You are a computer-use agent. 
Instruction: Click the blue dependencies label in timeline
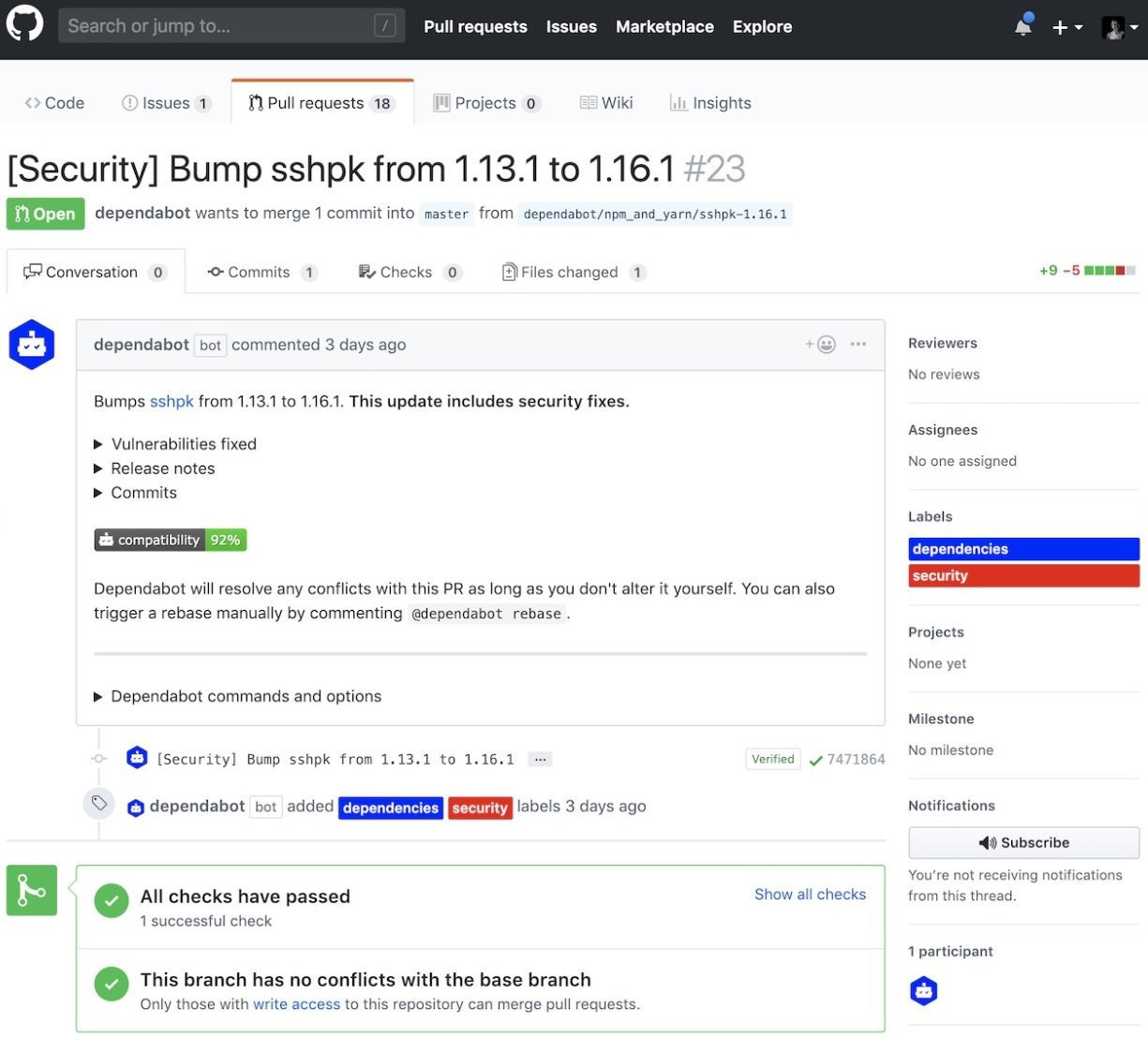tap(391, 808)
